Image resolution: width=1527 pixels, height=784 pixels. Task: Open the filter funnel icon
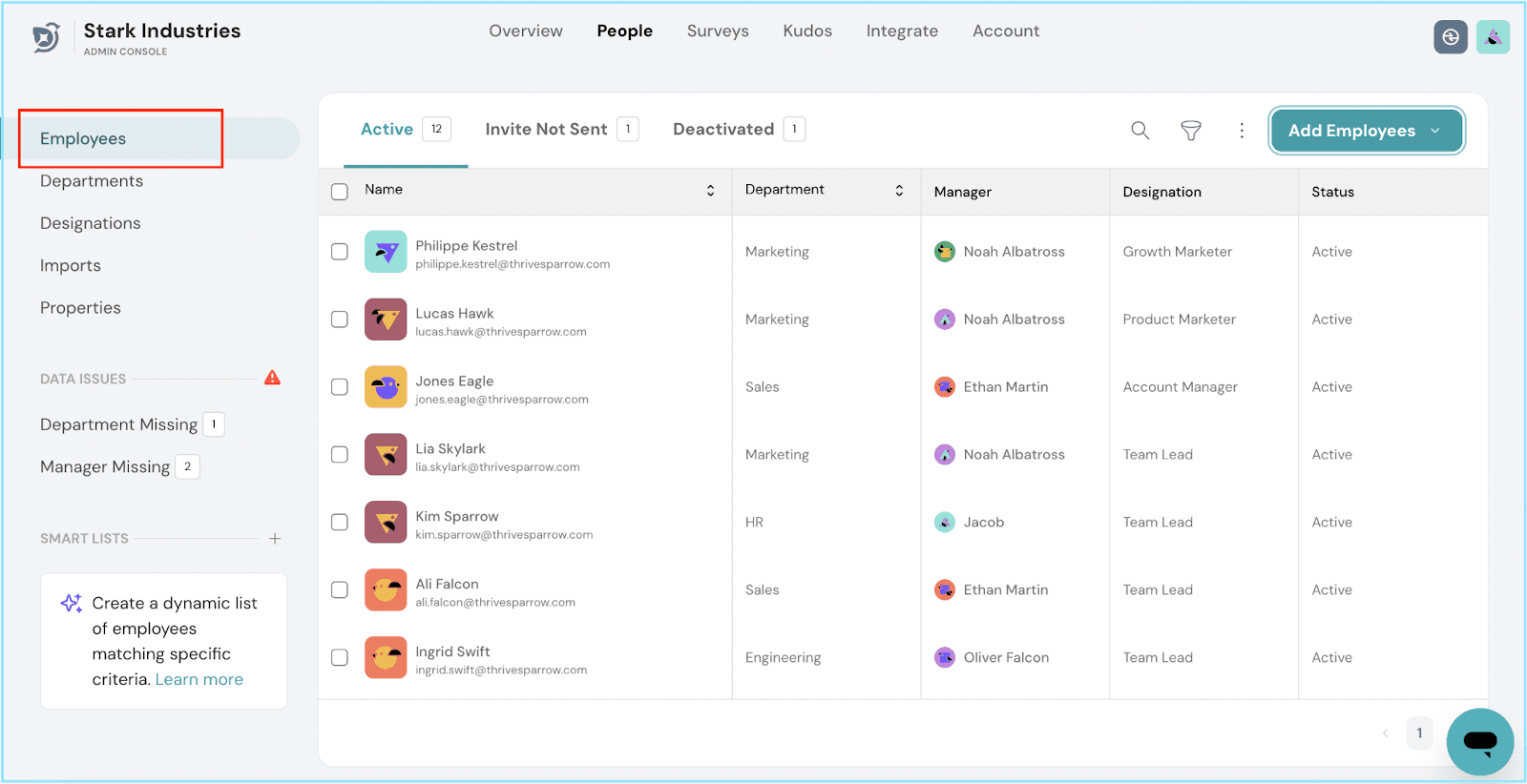1190,131
